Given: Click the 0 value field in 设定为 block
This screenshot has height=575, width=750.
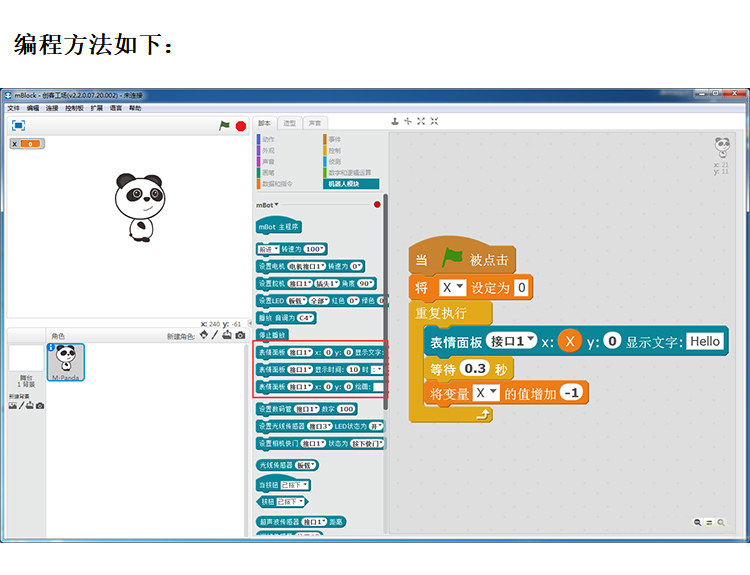Looking at the screenshot, I should 521,288.
